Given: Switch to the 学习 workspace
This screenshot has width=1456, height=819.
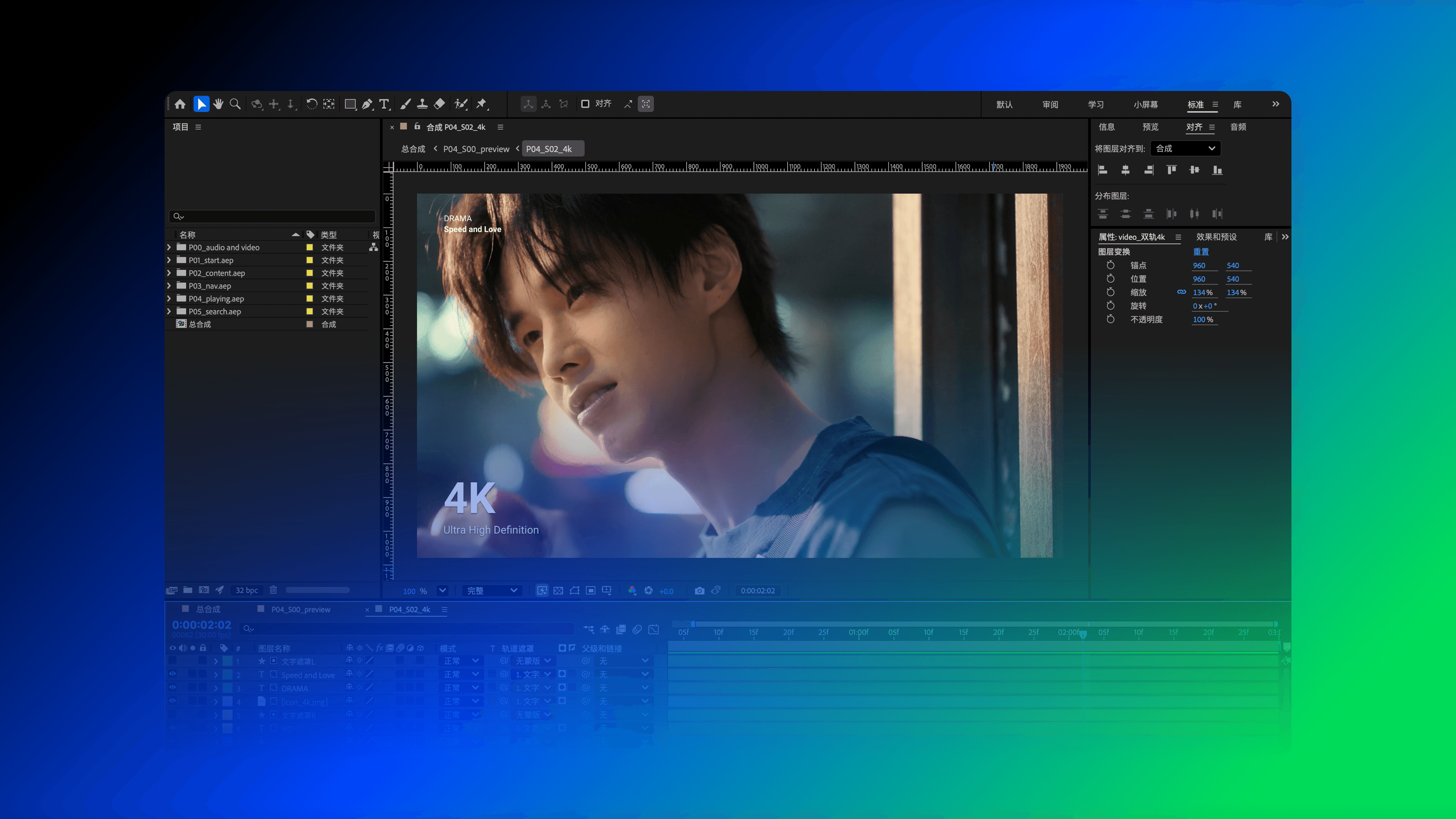Looking at the screenshot, I should click(x=1095, y=105).
